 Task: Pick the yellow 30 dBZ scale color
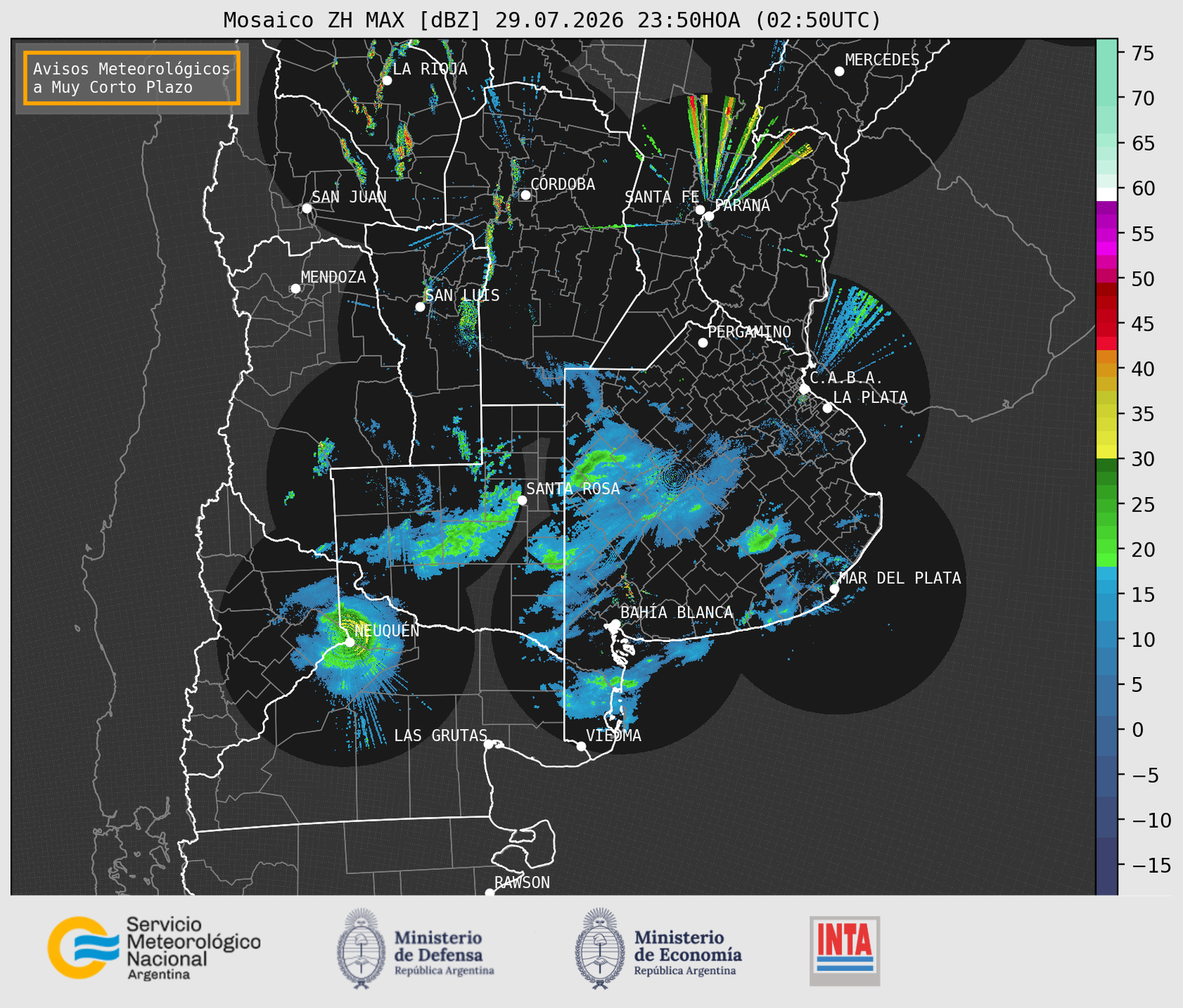1107,451
